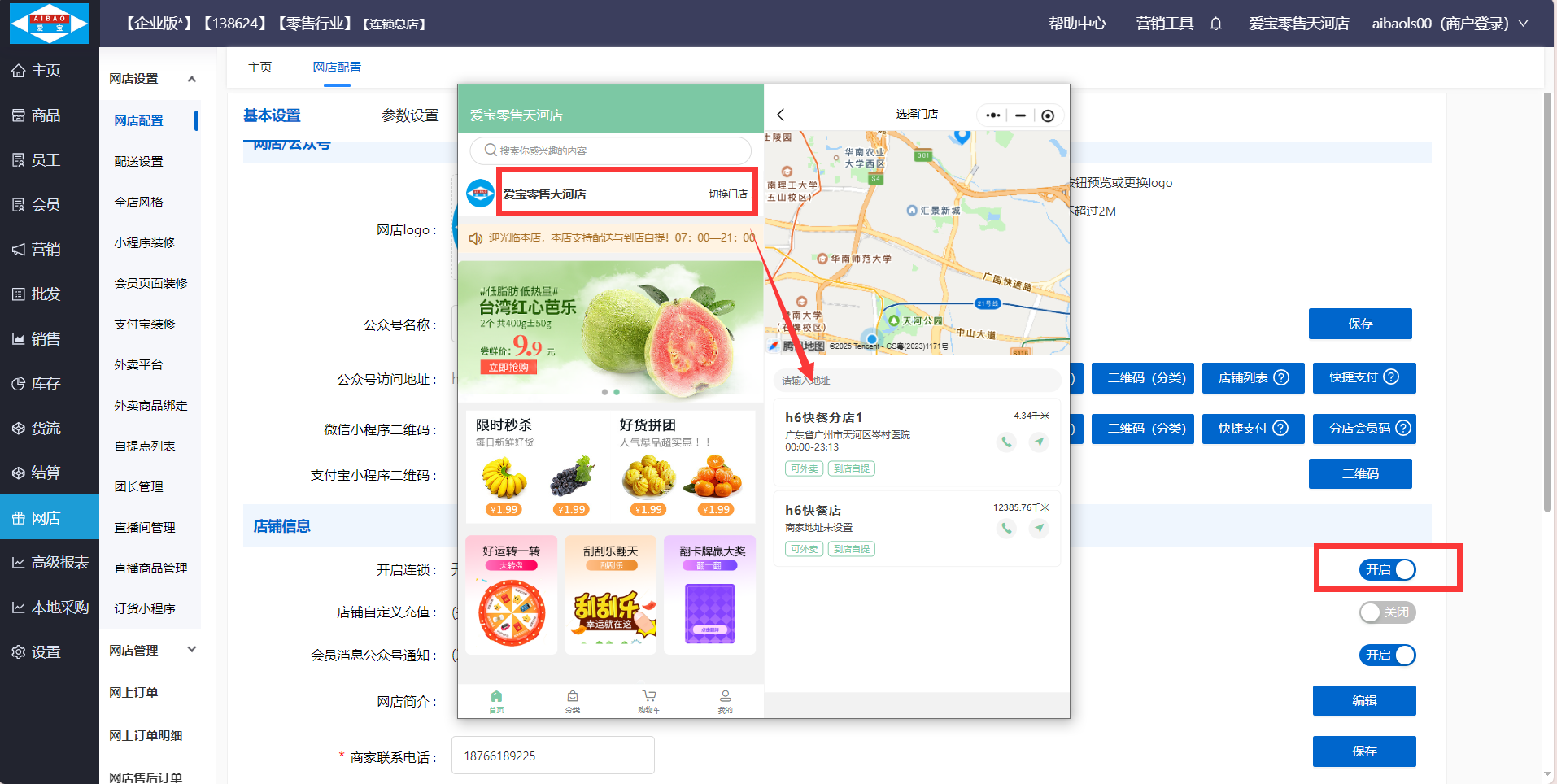The image size is (1557, 784).
Task: Click the 商家联系电话 input field
Action: click(552, 756)
